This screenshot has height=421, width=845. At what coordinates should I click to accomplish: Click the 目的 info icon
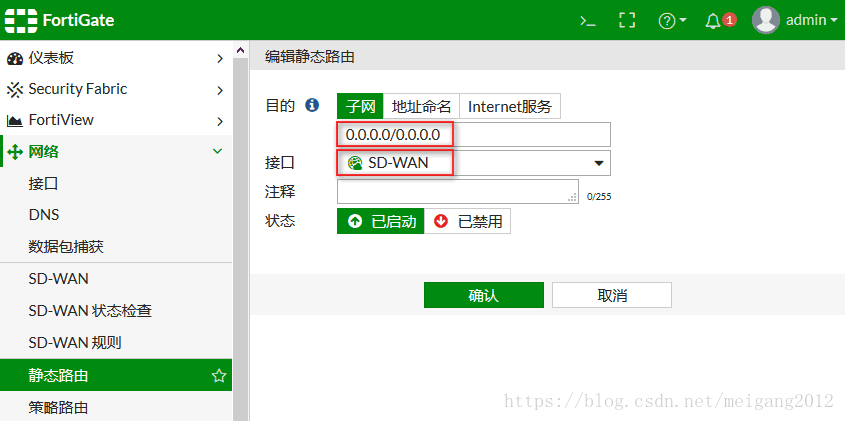click(312, 105)
